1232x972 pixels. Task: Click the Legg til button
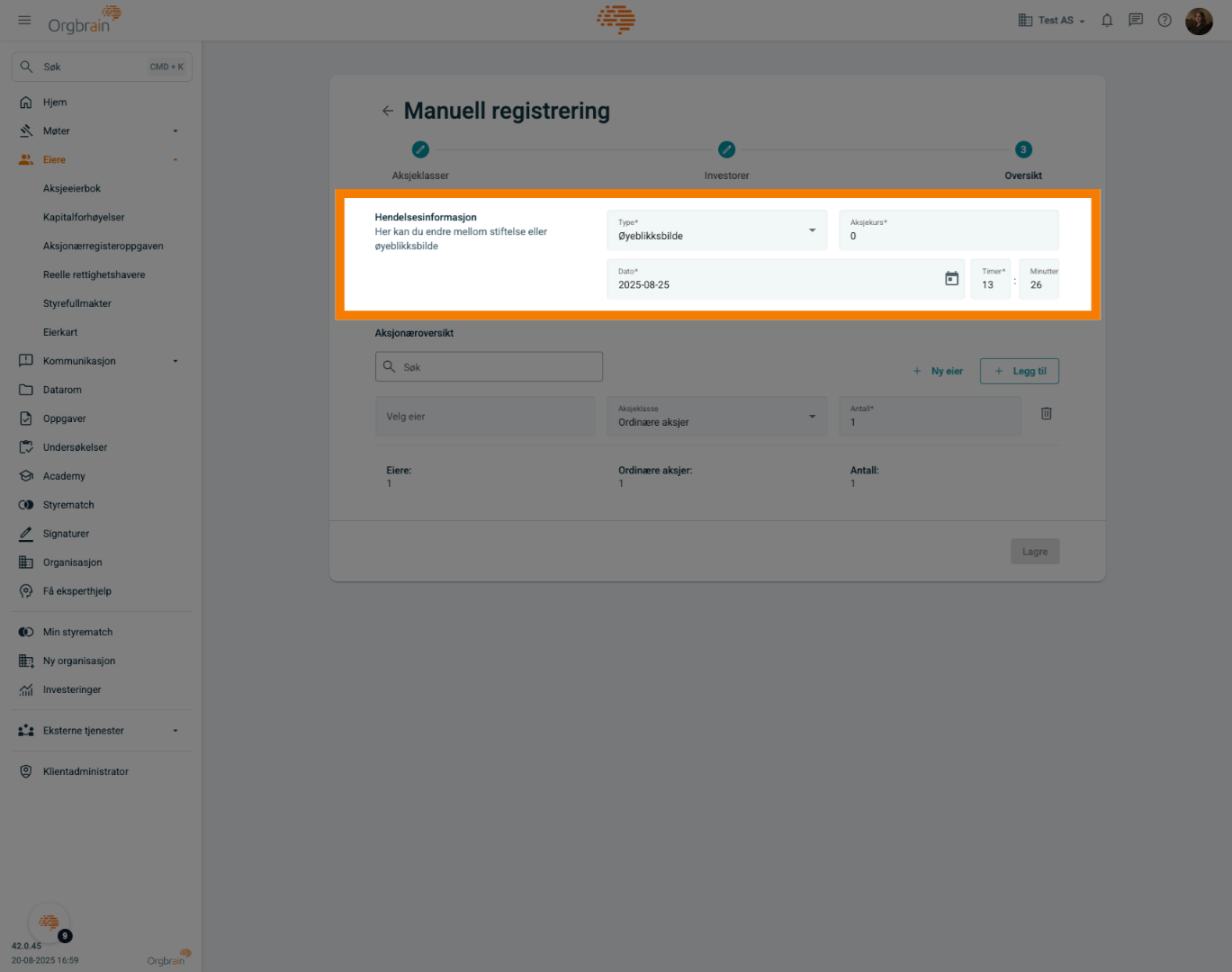point(1020,371)
